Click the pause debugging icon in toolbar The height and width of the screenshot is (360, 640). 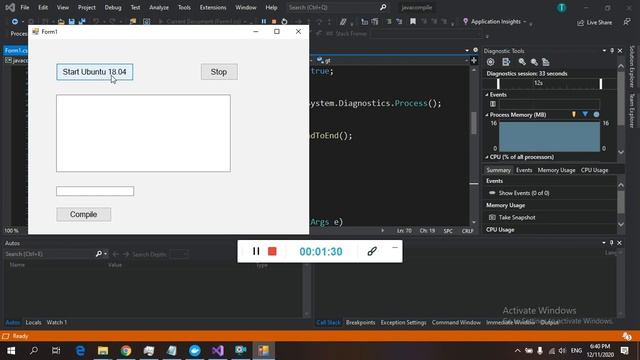(264, 21)
